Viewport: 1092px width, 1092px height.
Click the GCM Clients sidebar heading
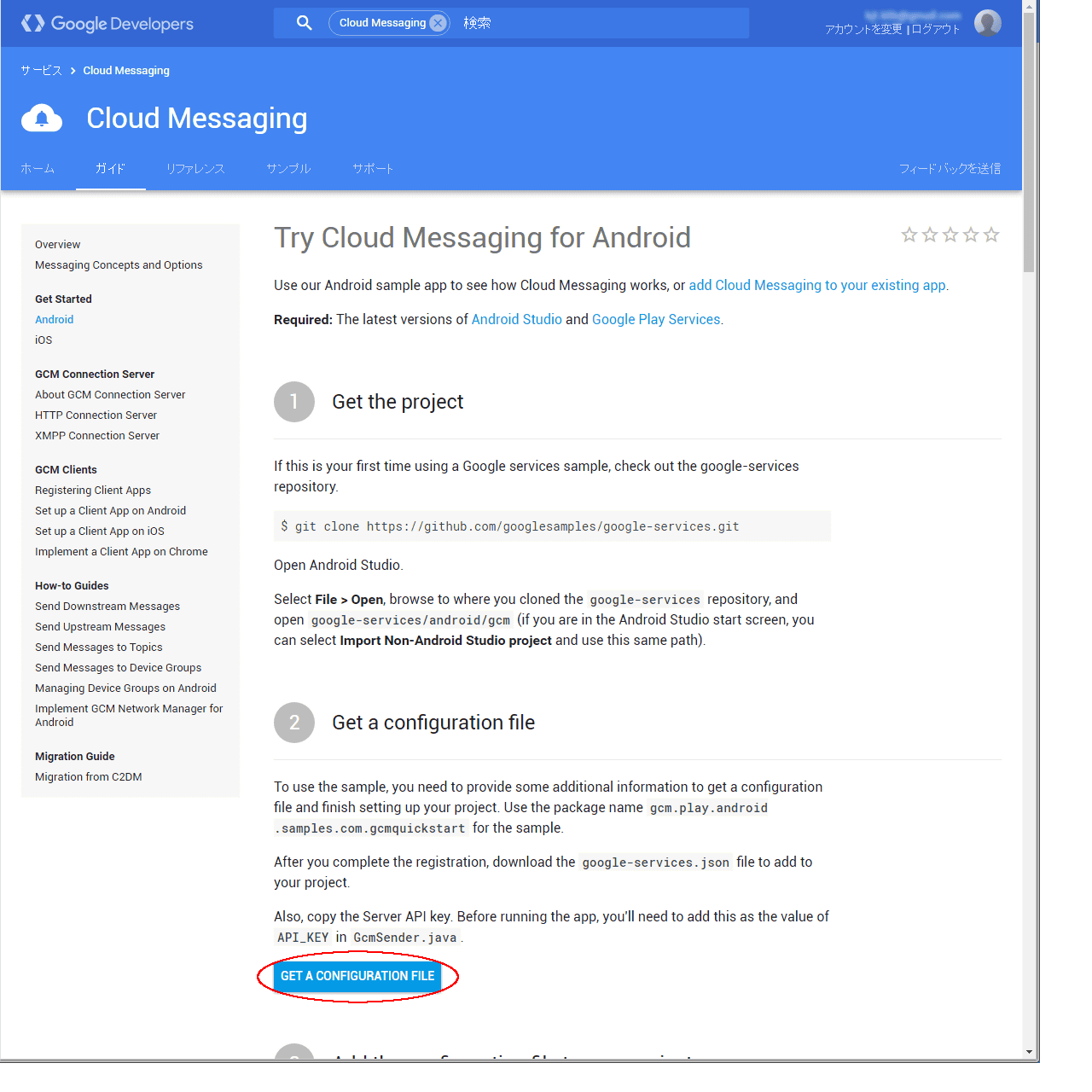(67, 470)
